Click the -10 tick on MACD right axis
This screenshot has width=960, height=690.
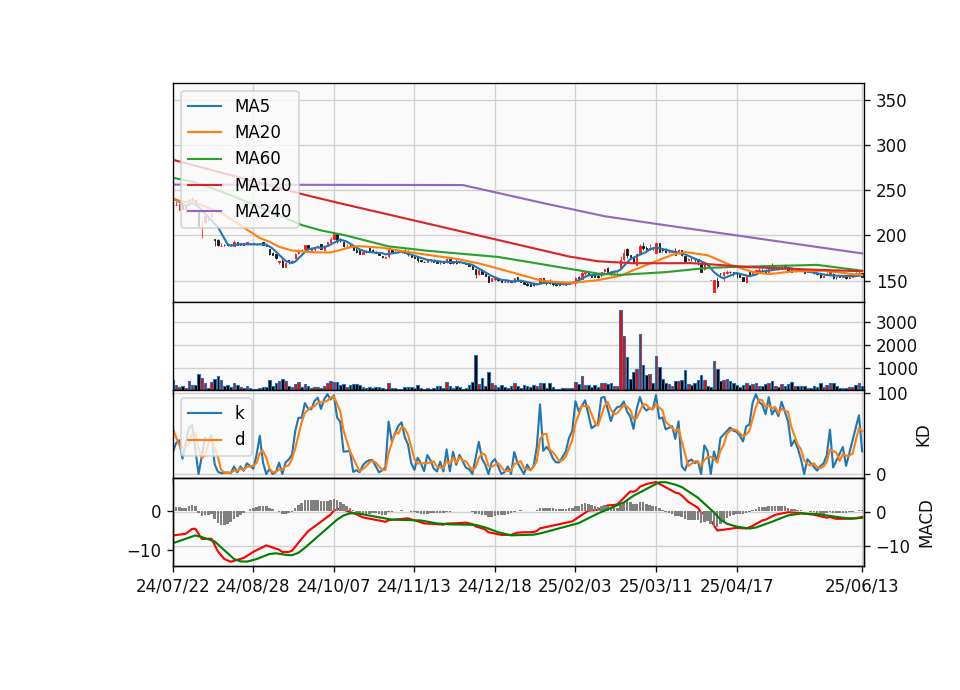tap(893, 547)
